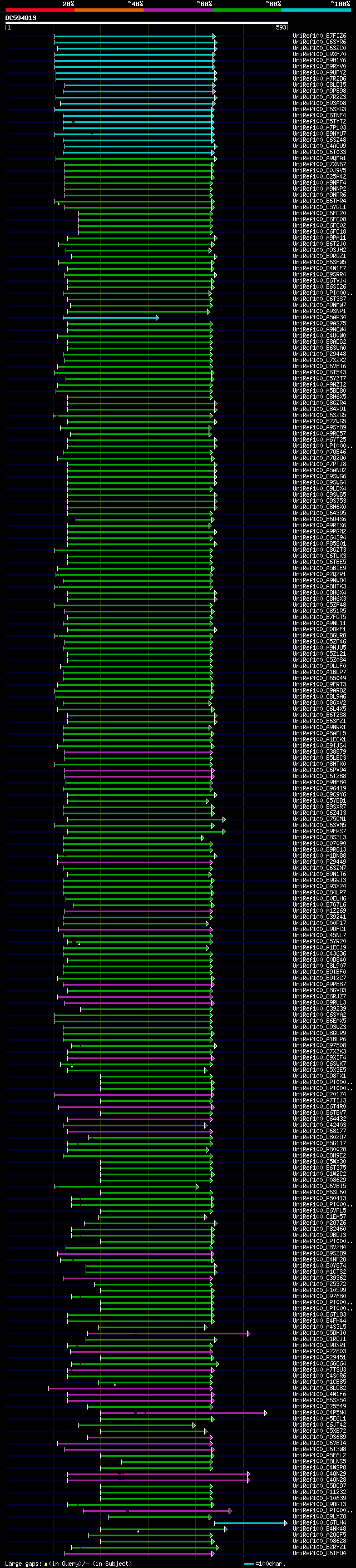
Task: Select hit label UniRef100_Q6PV94
Action: 319,770
